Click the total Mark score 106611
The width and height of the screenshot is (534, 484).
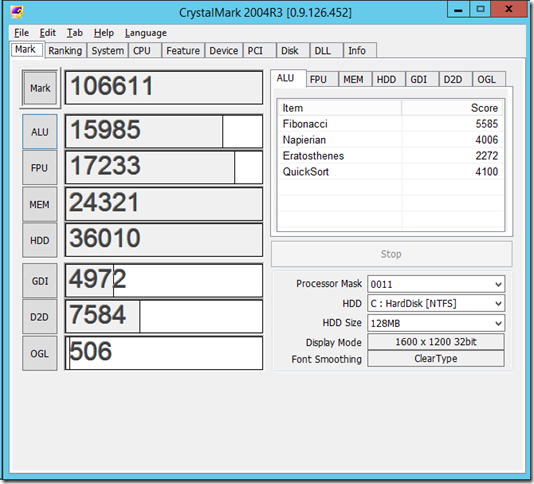point(164,87)
